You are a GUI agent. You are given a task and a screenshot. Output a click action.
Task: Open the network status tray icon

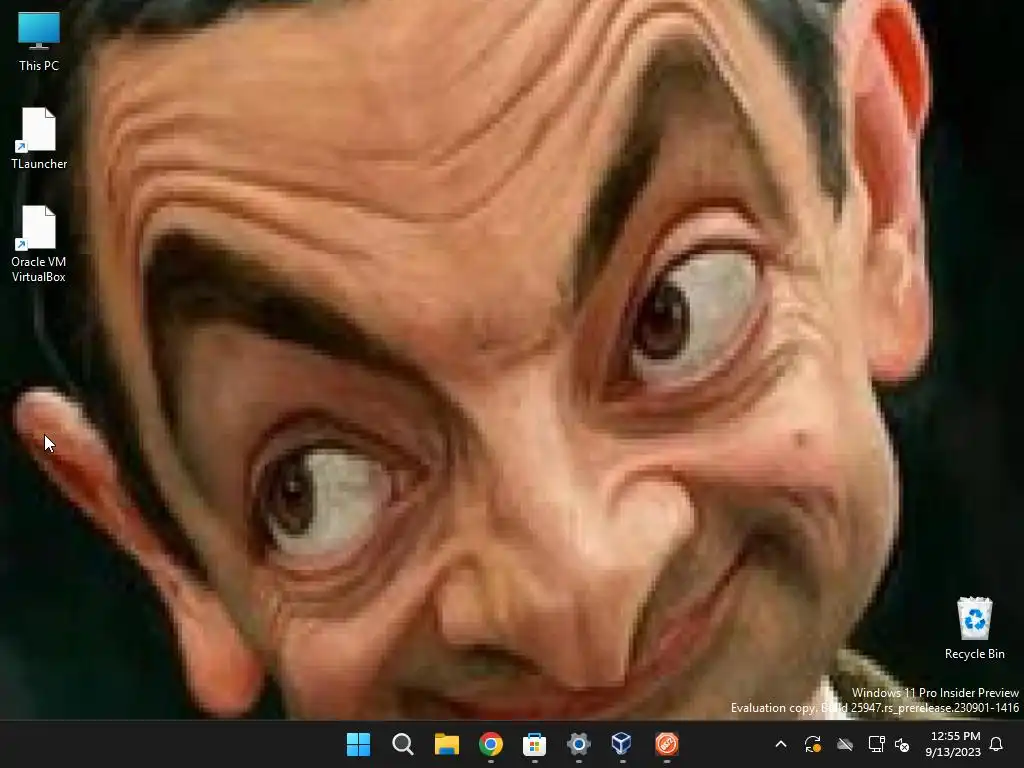point(876,744)
